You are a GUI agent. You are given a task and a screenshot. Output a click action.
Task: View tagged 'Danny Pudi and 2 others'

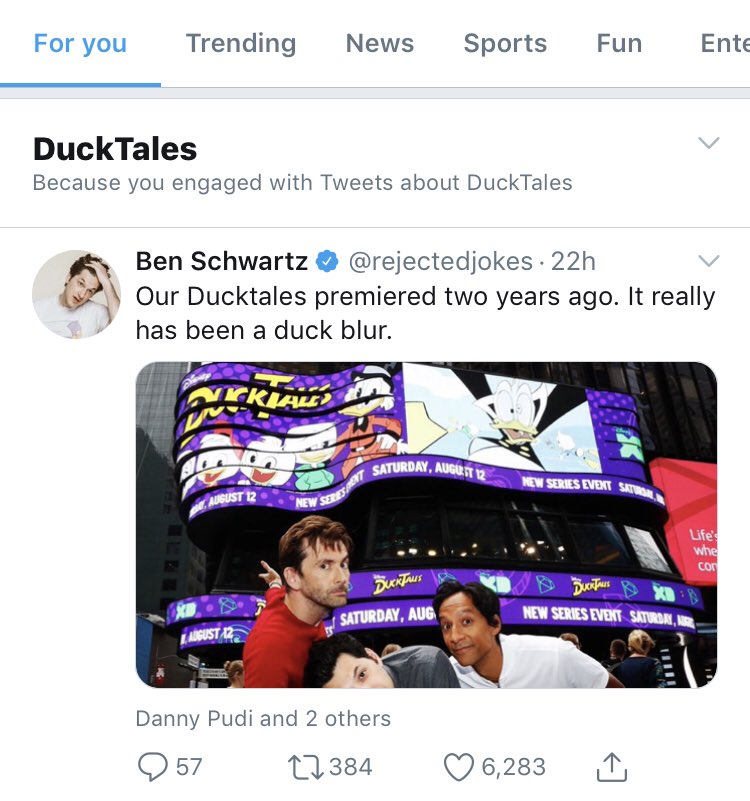[x=263, y=718]
